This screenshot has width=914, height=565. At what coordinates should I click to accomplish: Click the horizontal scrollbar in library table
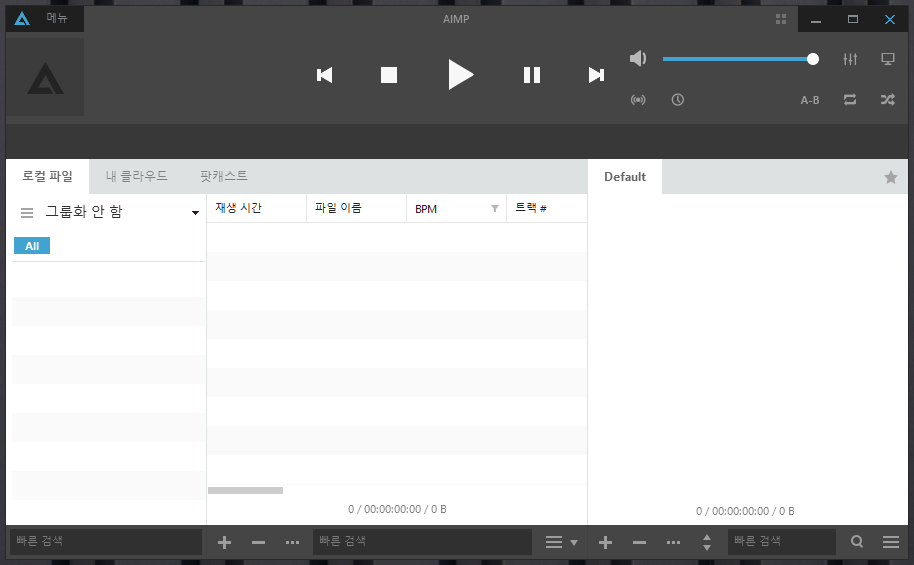(x=245, y=490)
